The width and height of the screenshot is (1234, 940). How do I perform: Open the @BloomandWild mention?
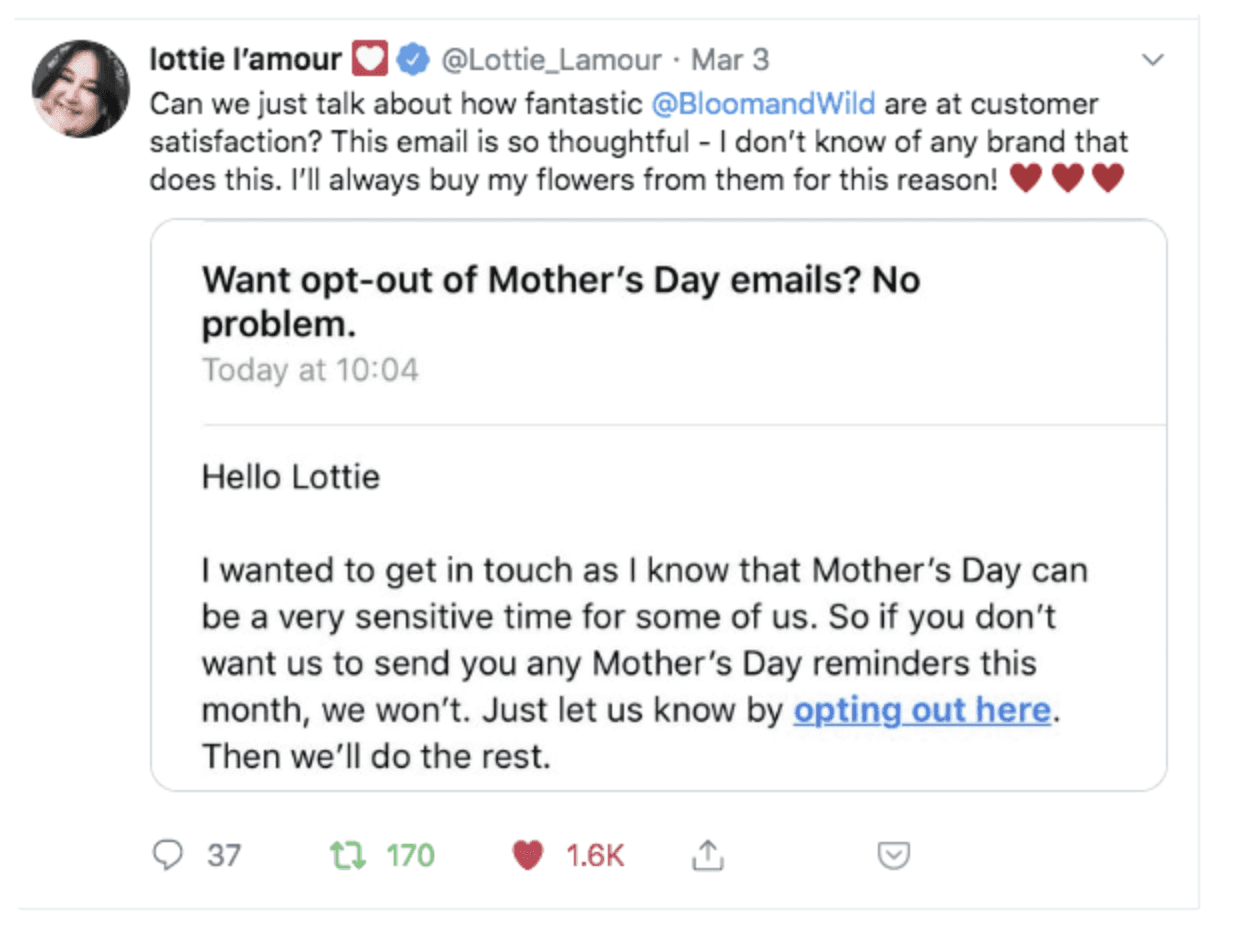[762, 104]
